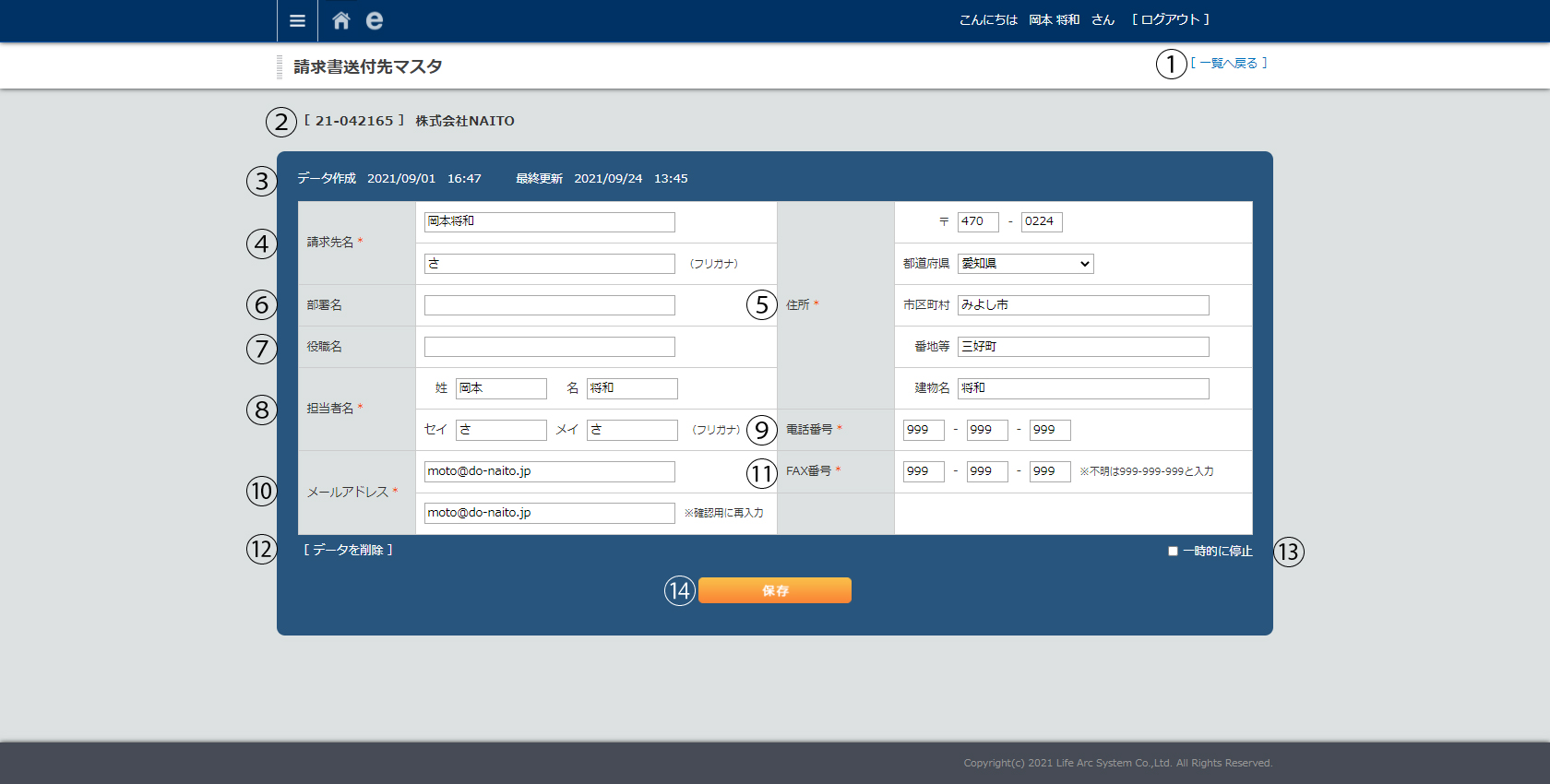Image resolution: width=1550 pixels, height=784 pixels.
Task: Click the 市区町村 city input field
Action: point(1082,305)
